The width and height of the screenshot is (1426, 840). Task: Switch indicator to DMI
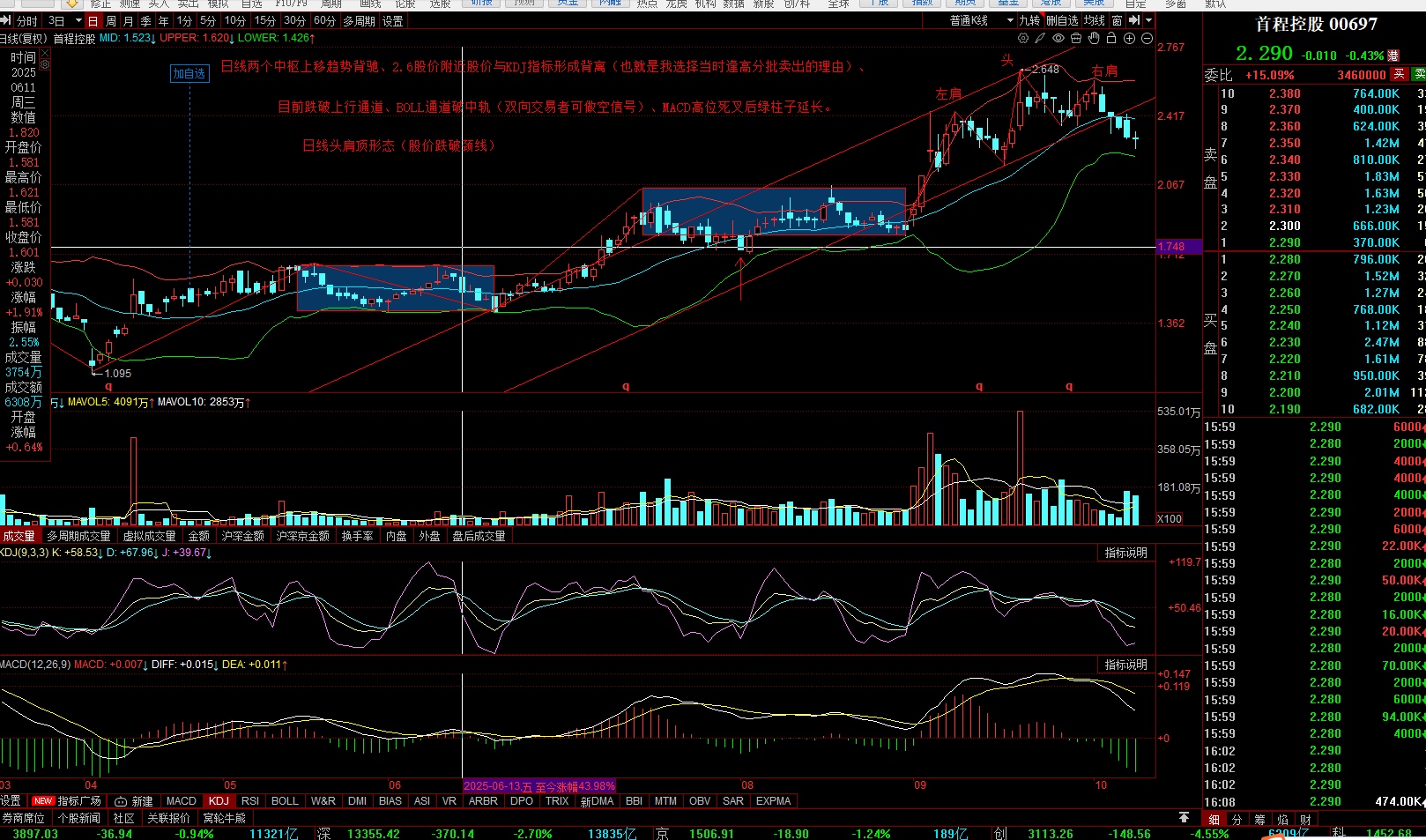(x=357, y=801)
